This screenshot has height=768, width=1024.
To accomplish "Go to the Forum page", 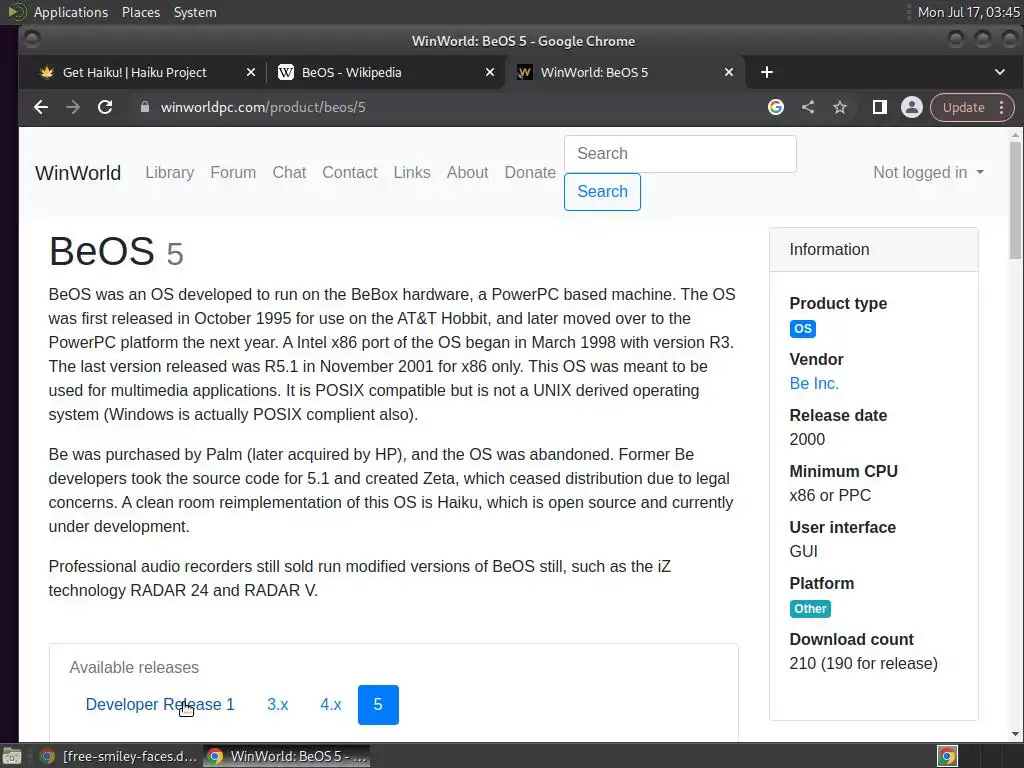I will pyautogui.click(x=233, y=172).
